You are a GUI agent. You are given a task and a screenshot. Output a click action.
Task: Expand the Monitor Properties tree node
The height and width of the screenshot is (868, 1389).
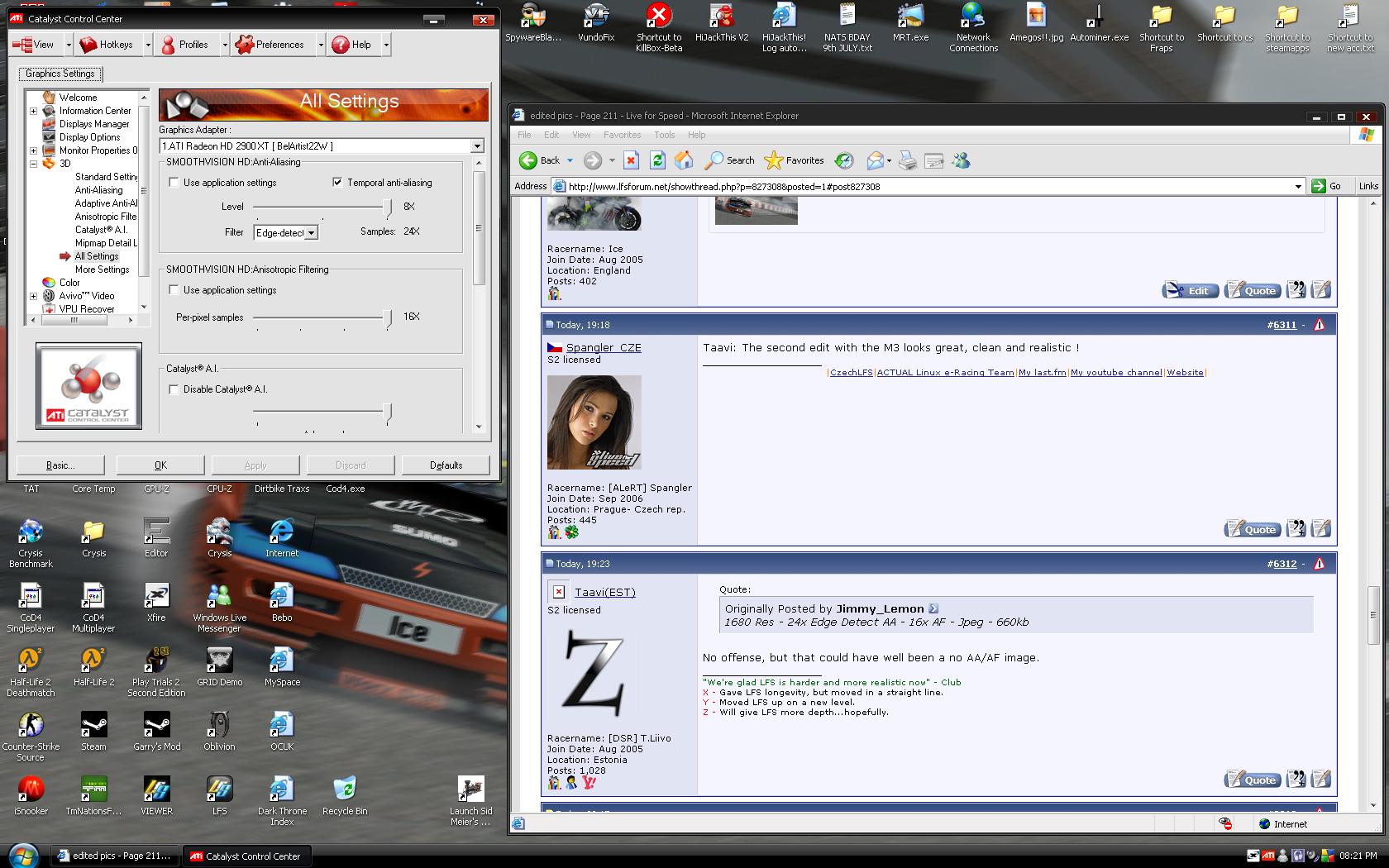tap(34, 150)
